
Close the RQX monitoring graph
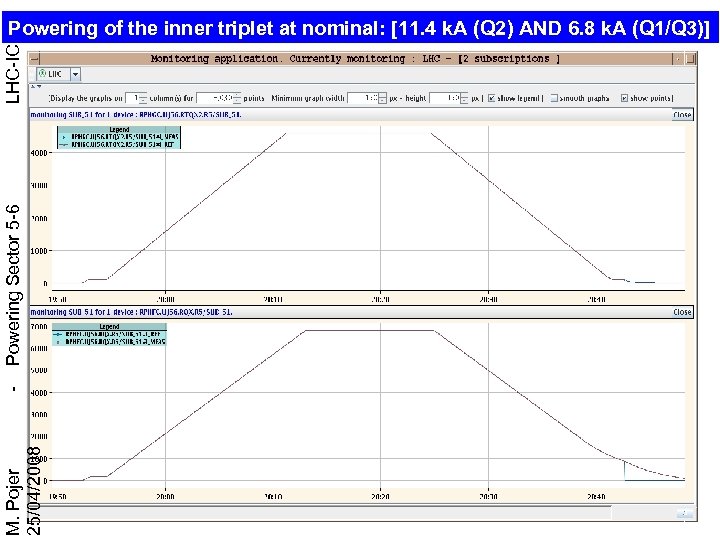tap(682, 312)
